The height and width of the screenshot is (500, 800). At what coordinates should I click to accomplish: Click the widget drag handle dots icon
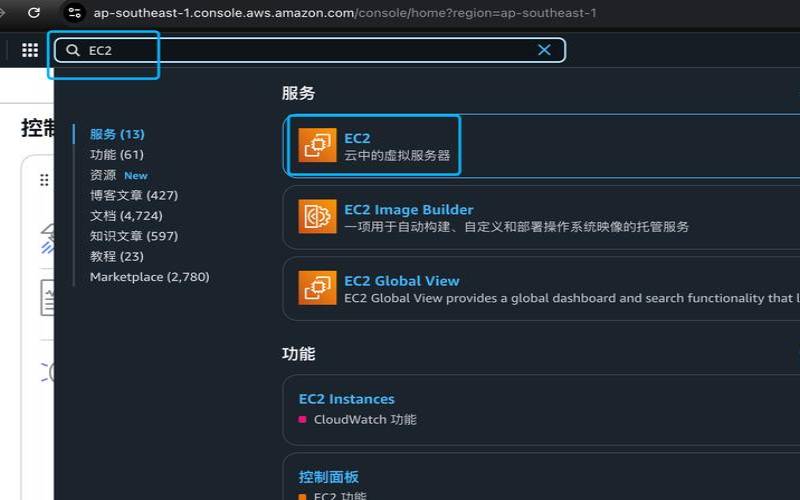pos(44,180)
